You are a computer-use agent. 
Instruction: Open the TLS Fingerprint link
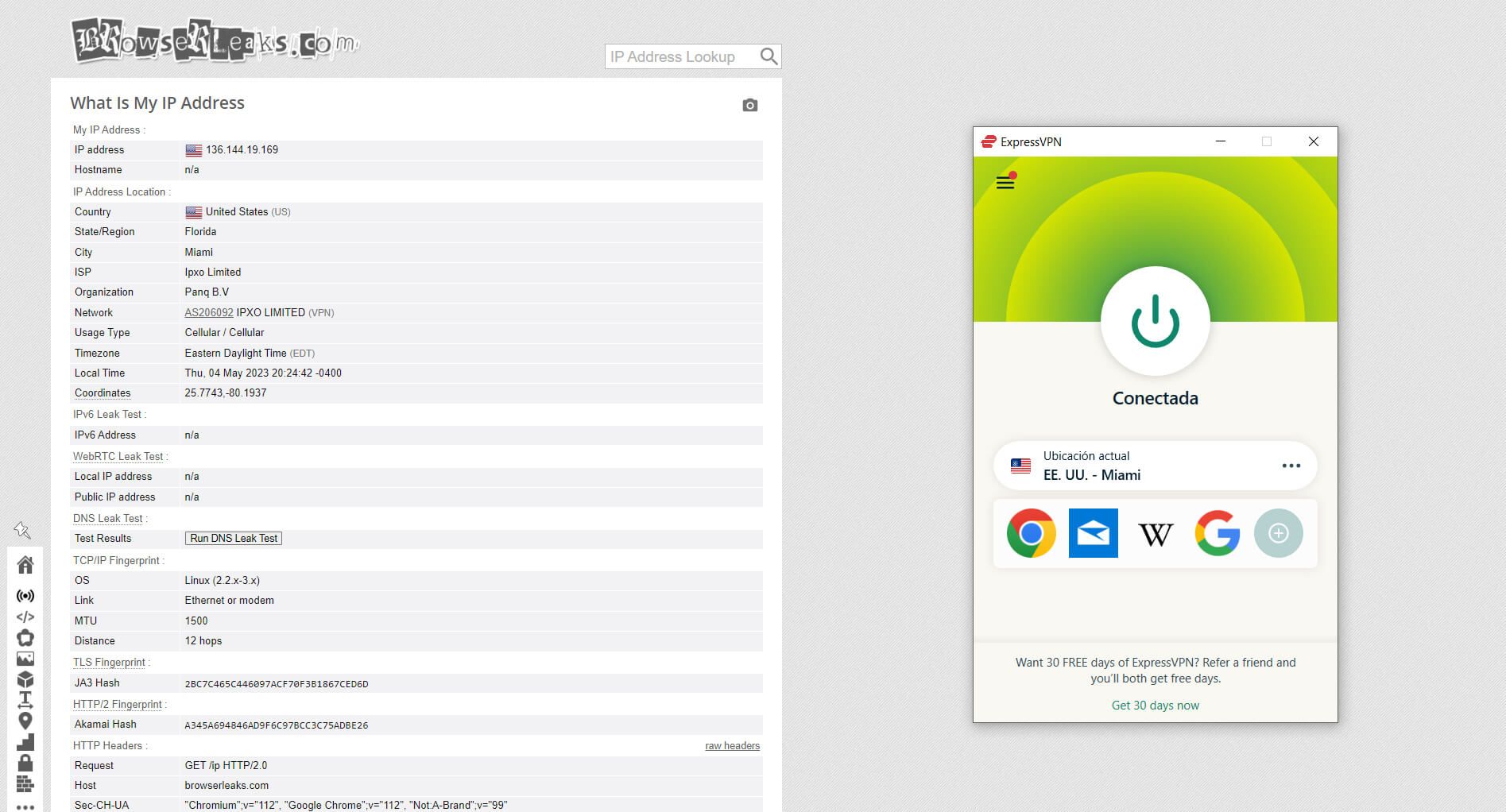tap(109, 662)
